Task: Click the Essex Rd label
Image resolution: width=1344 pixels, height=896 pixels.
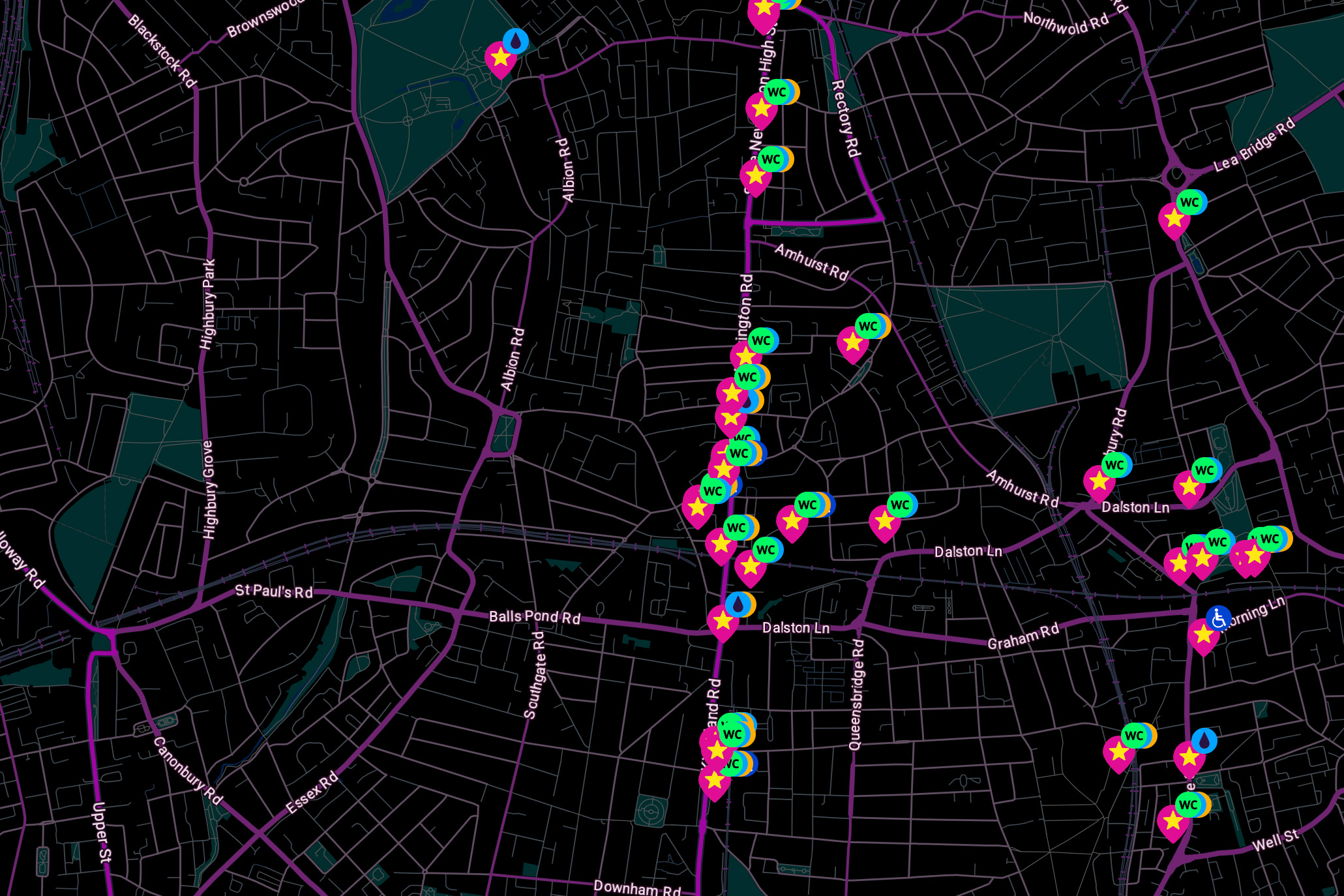Action: (x=312, y=792)
